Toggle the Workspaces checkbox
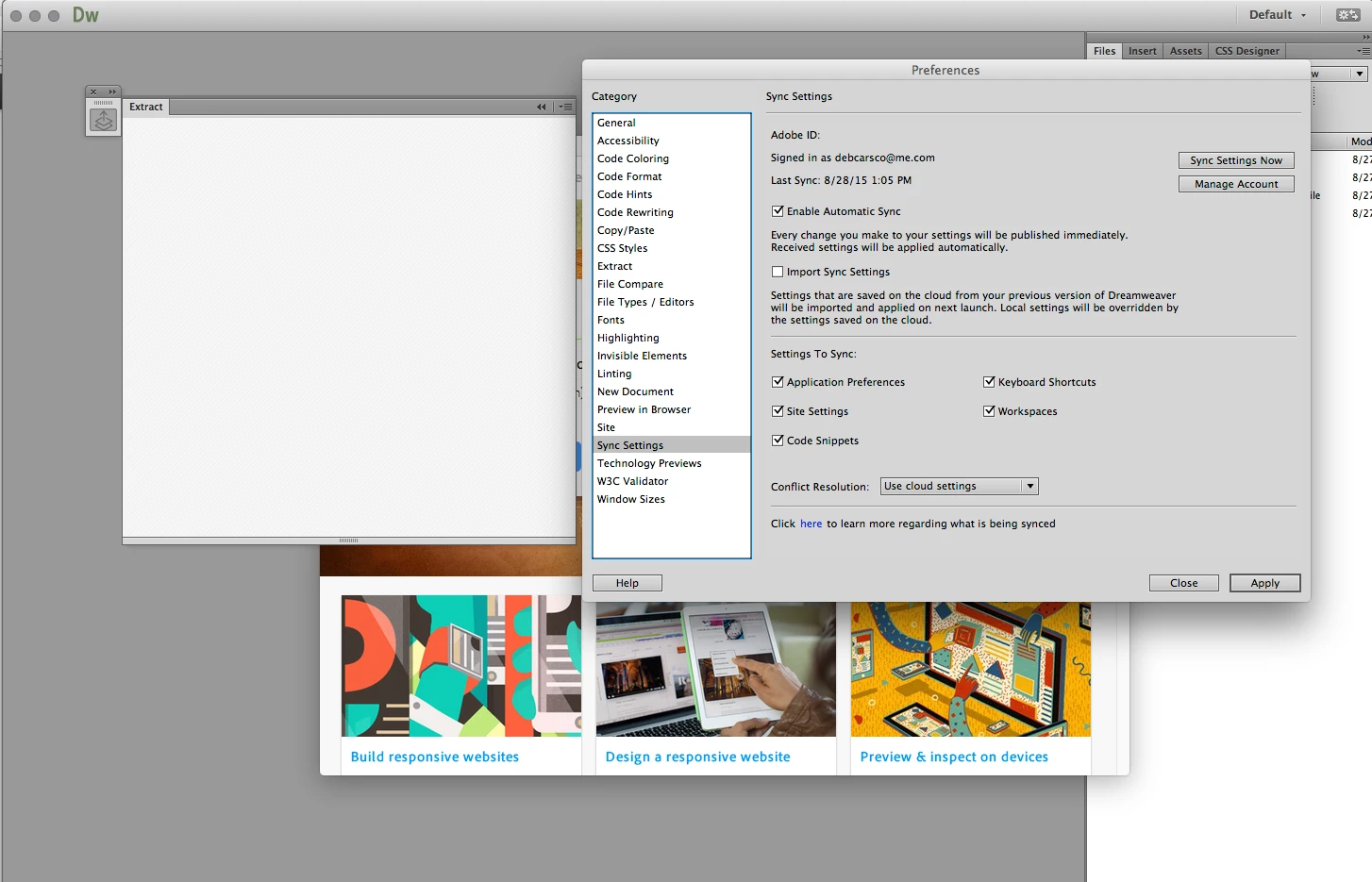The image size is (1372, 882). 989,411
